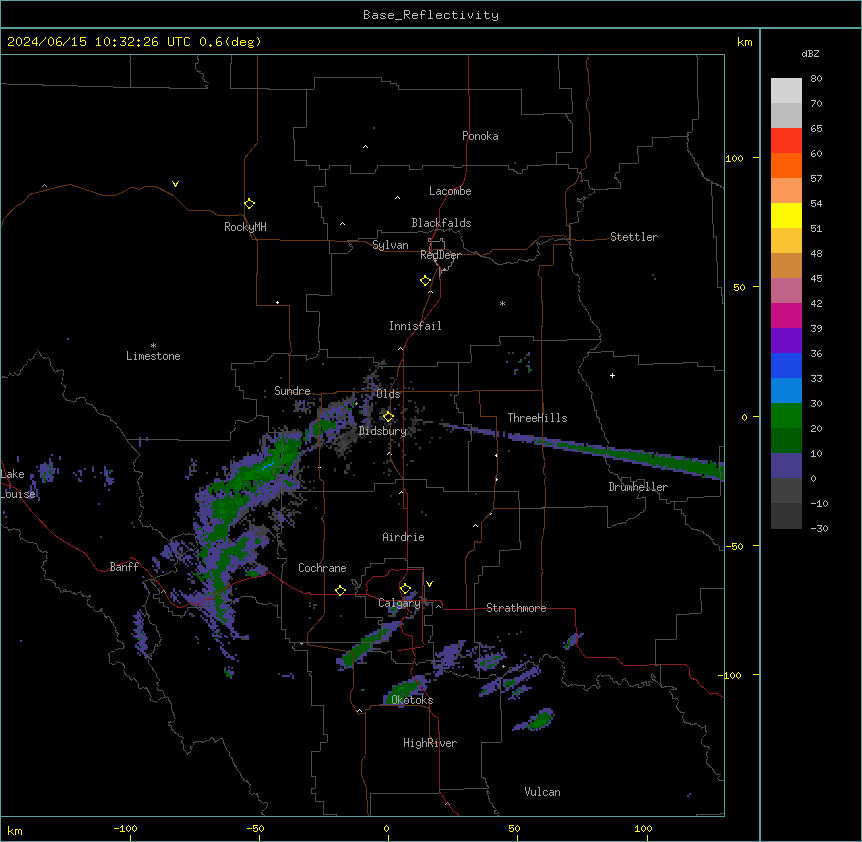Select the violet 36-39 dBZ legend swatch
Screen dimensions: 862x842
coord(786,341)
